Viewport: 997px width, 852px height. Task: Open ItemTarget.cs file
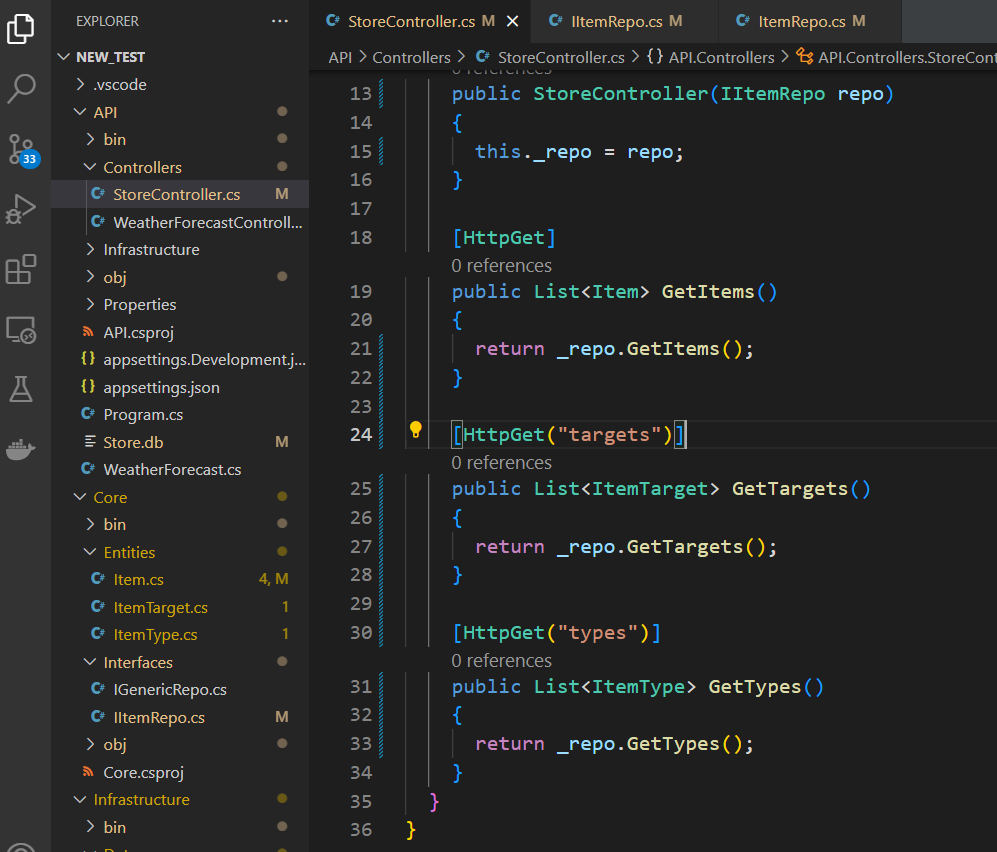pyautogui.click(x=180, y=607)
